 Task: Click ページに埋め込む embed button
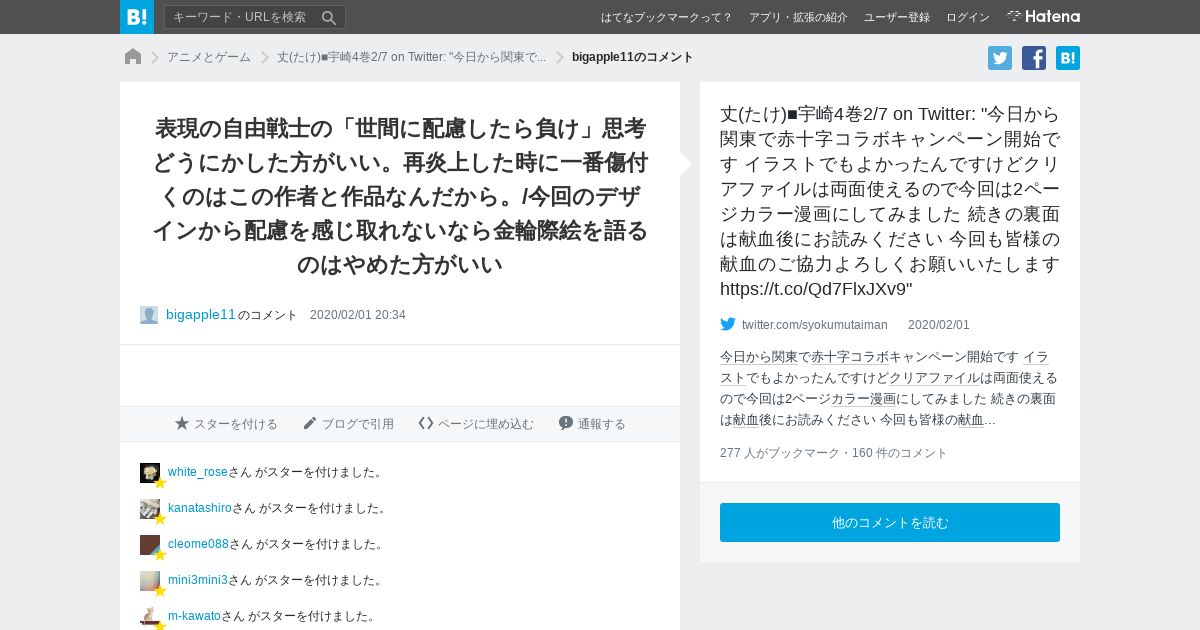[x=476, y=424]
